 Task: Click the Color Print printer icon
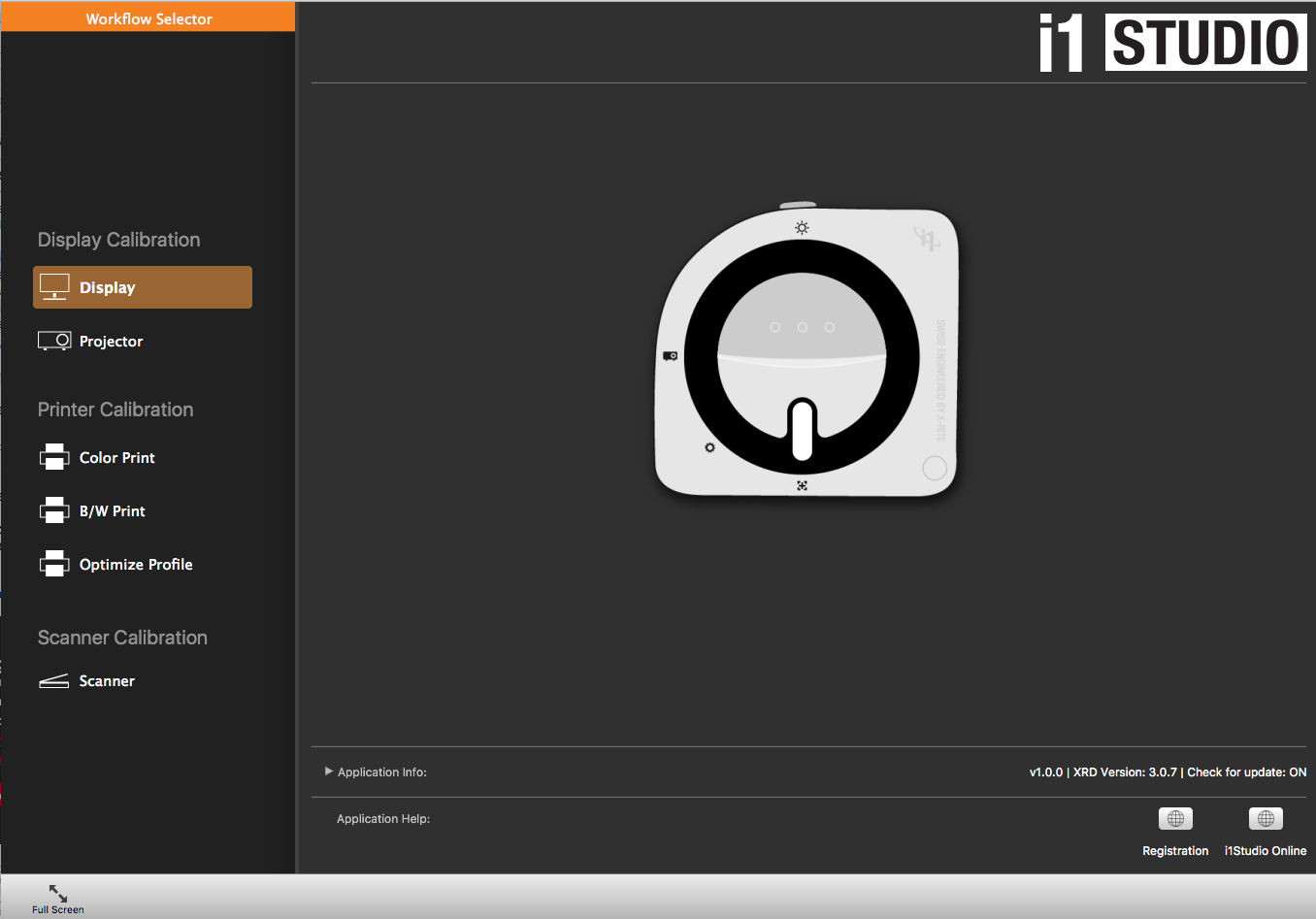point(54,457)
